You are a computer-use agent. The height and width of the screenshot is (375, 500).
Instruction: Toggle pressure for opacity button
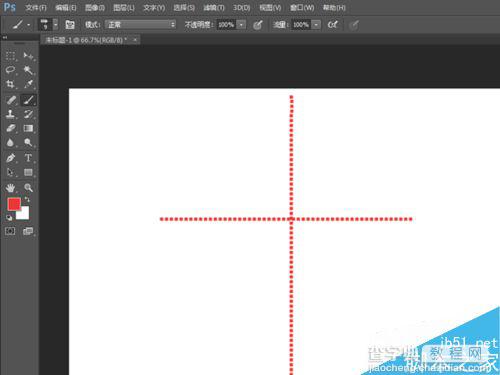coord(258,25)
